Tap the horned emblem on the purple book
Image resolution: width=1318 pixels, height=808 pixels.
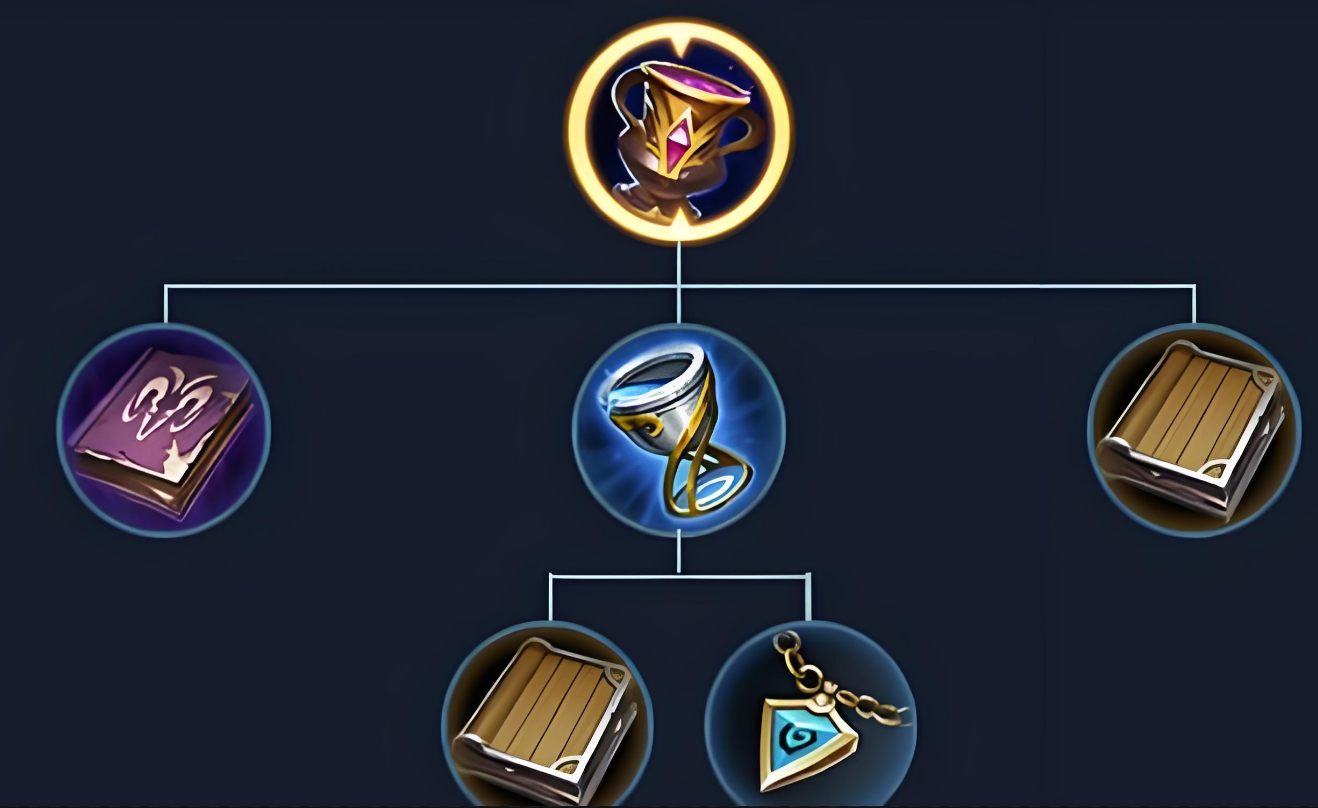click(163, 408)
